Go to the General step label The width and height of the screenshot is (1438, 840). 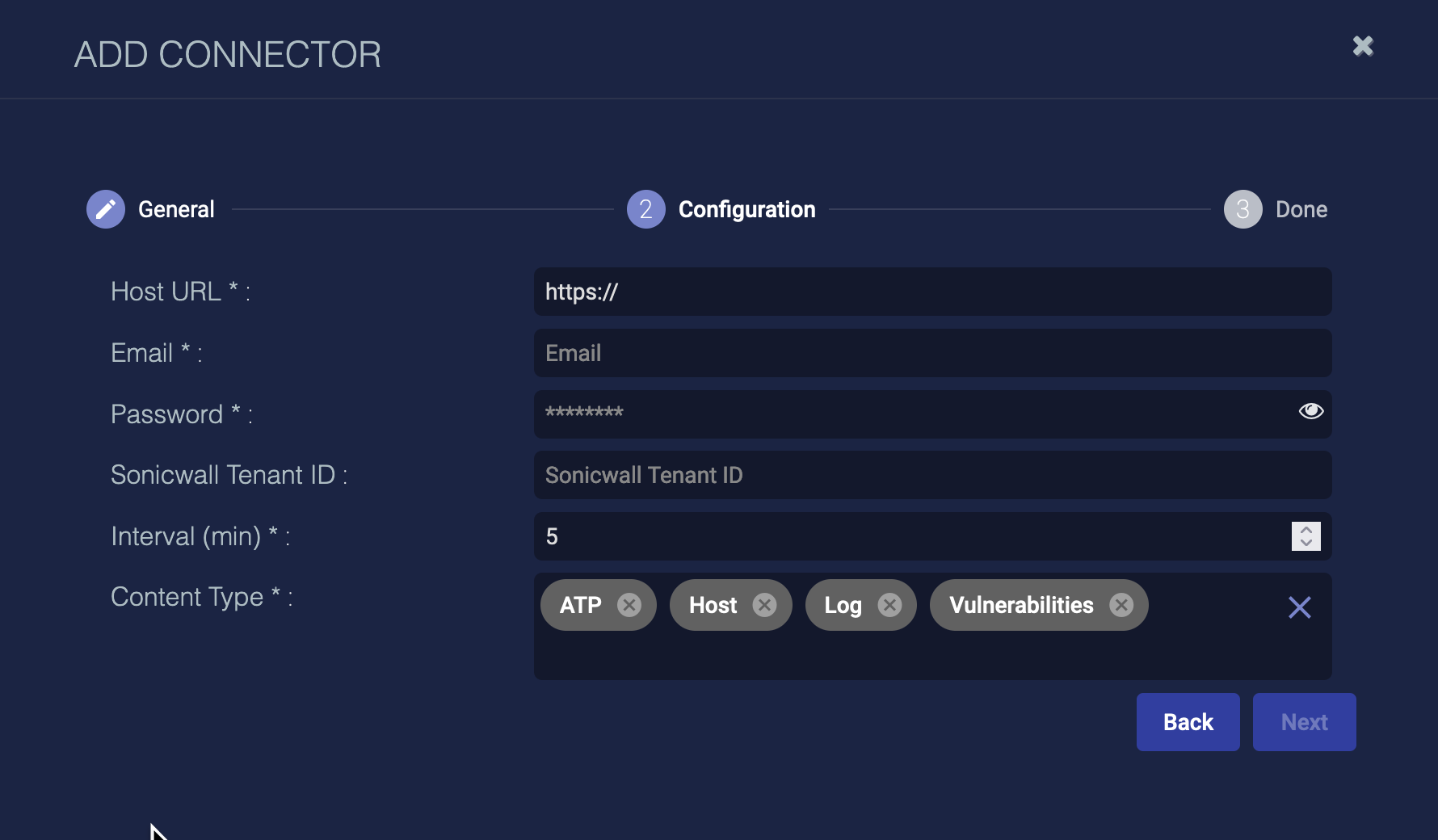coord(176,209)
